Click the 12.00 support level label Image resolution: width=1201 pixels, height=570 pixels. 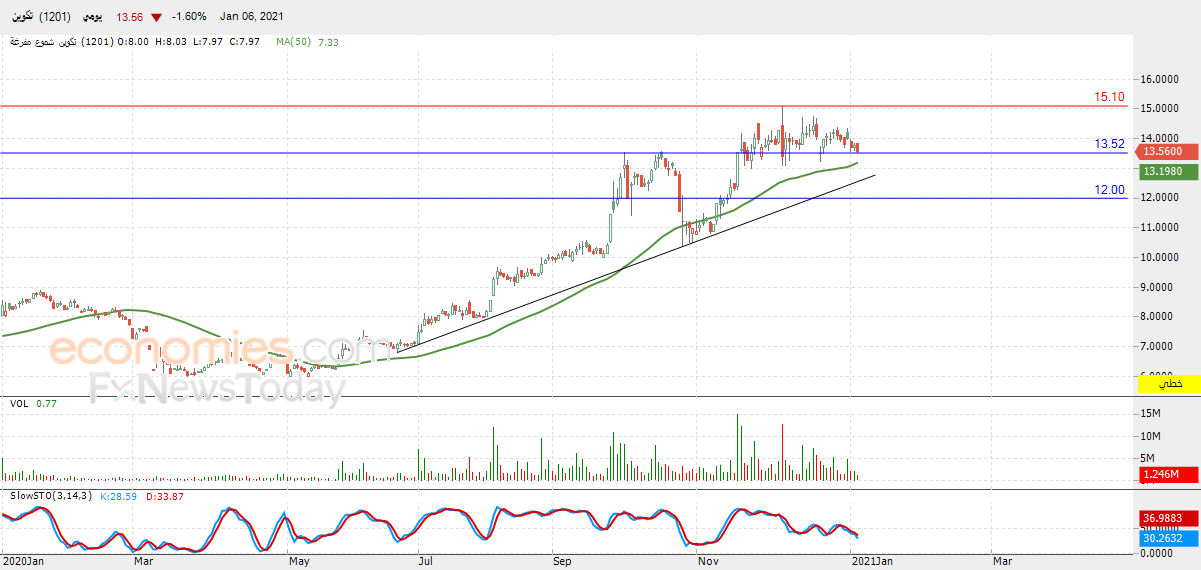tap(1109, 189)
